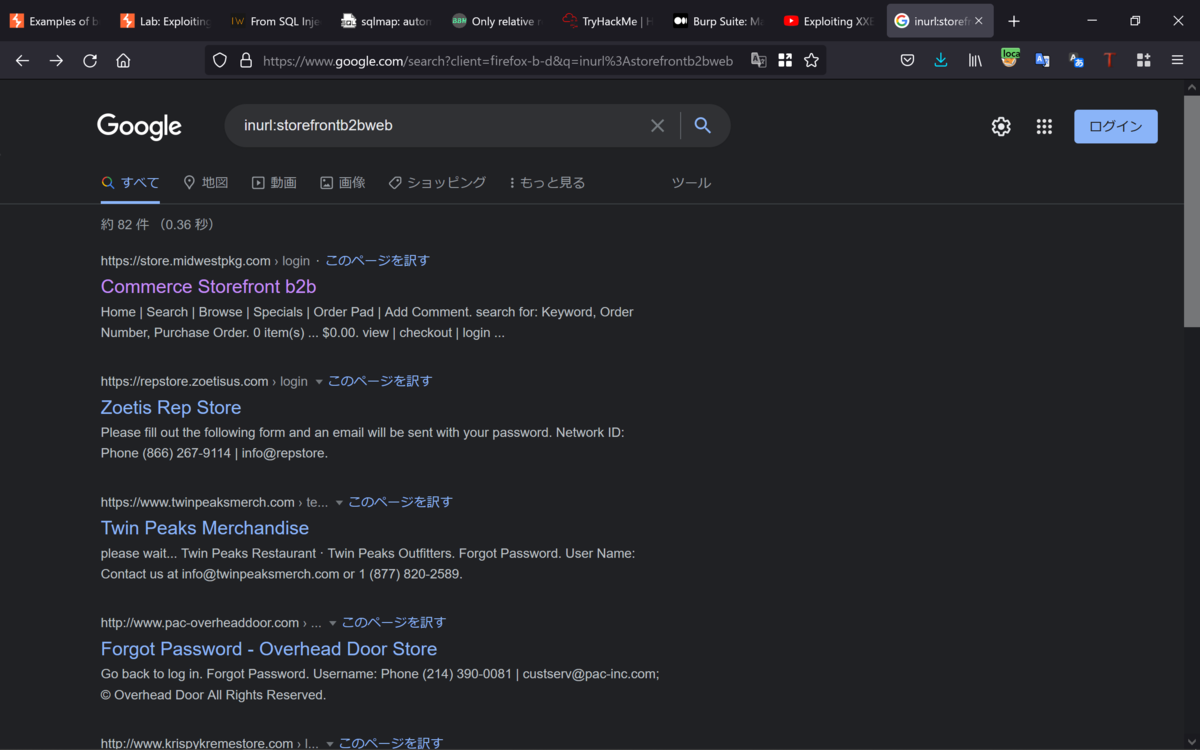Open the Firefox home page
The width and height of the screenshot is (1200, 750).
tap(123, 61)
